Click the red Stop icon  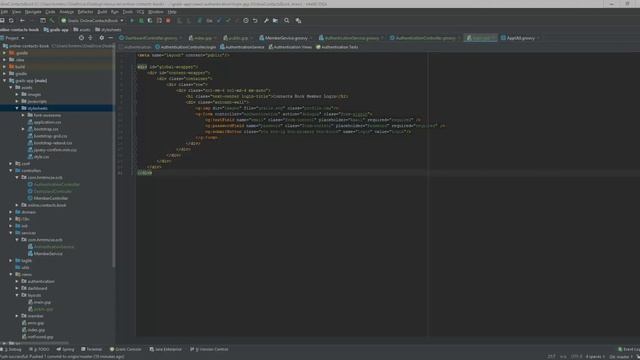click(168, 20)
